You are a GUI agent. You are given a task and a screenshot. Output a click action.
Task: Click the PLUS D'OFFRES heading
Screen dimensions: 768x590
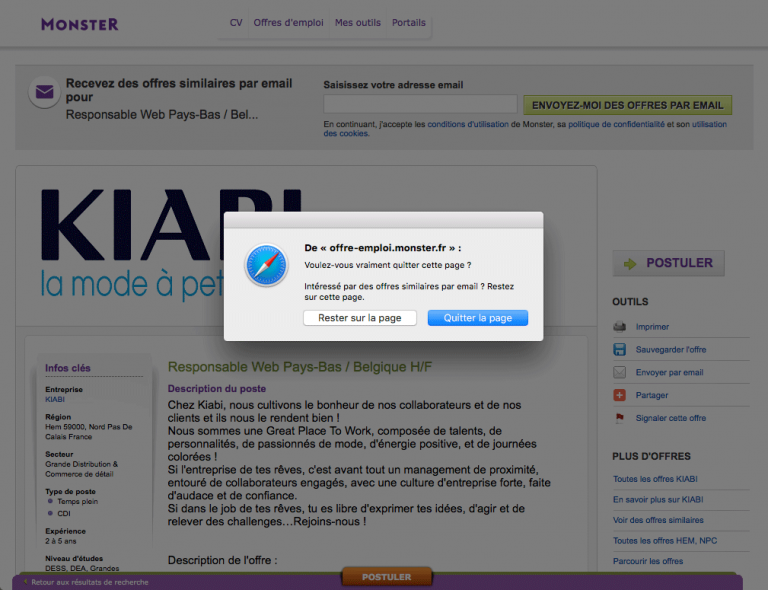coord(651,456)
